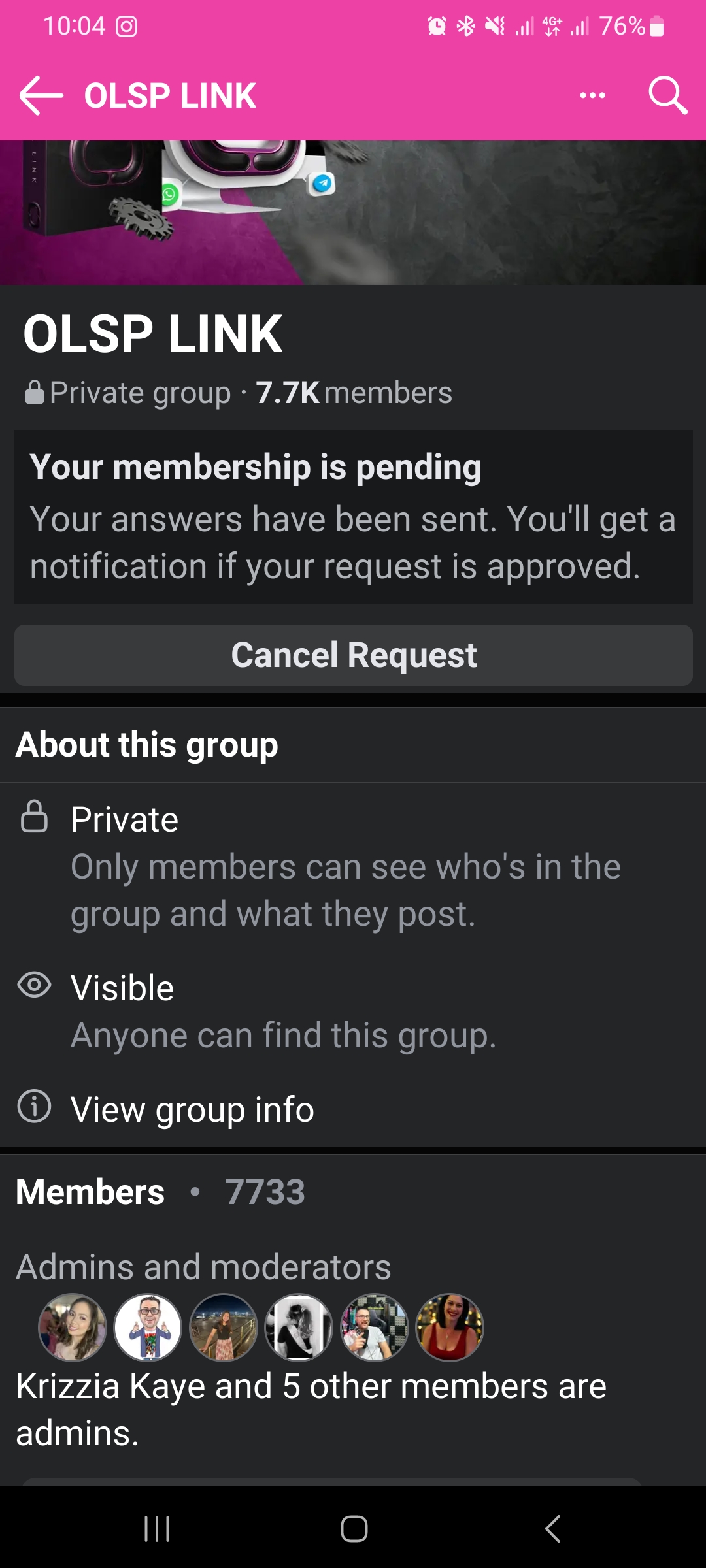
Task: Tap the eye icon beside Visible
Action: 34,985
